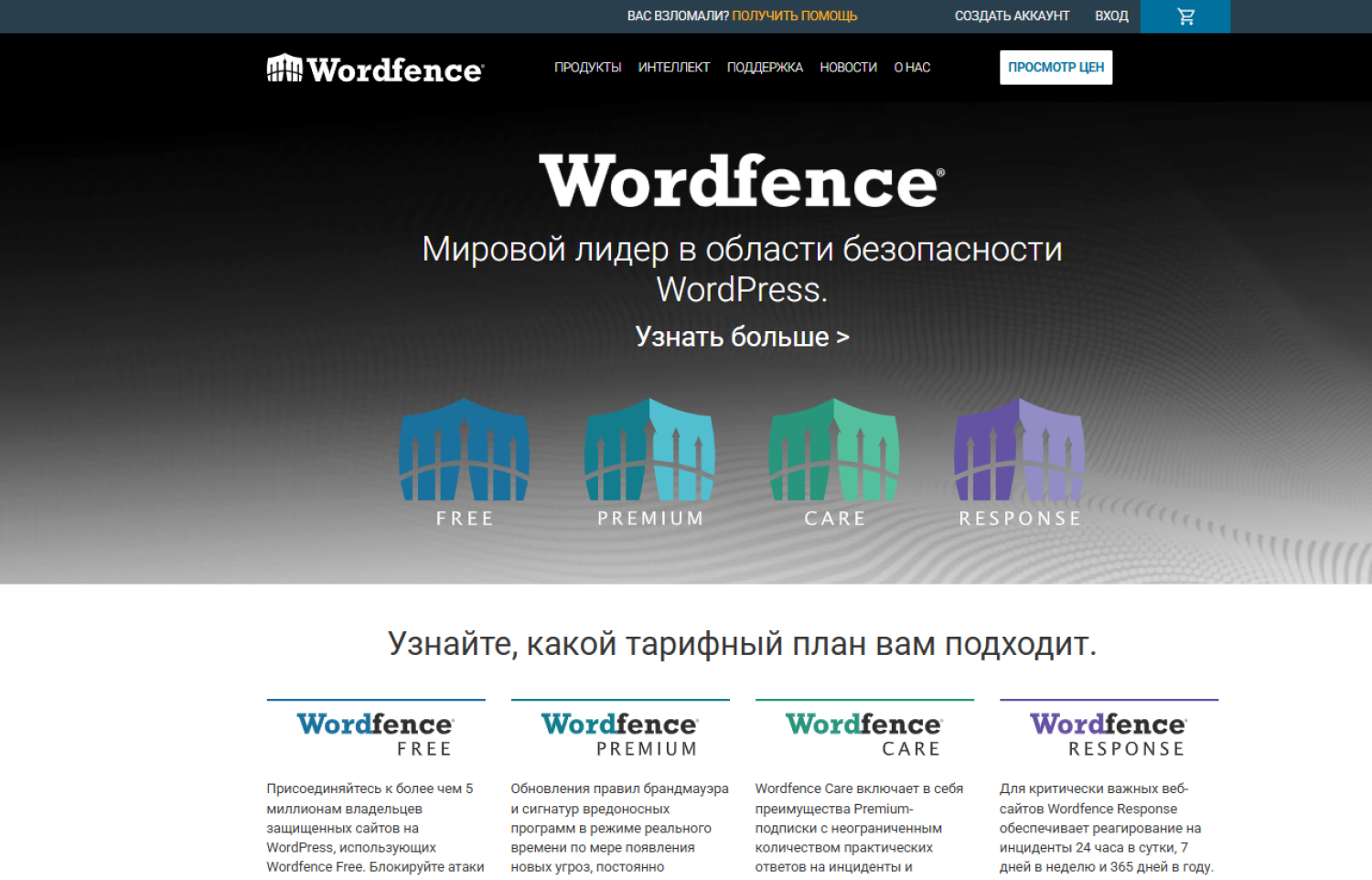The image size is (1372, 880).
Task: Expand the Поддержка menu
Action: [x=765, y=68]
